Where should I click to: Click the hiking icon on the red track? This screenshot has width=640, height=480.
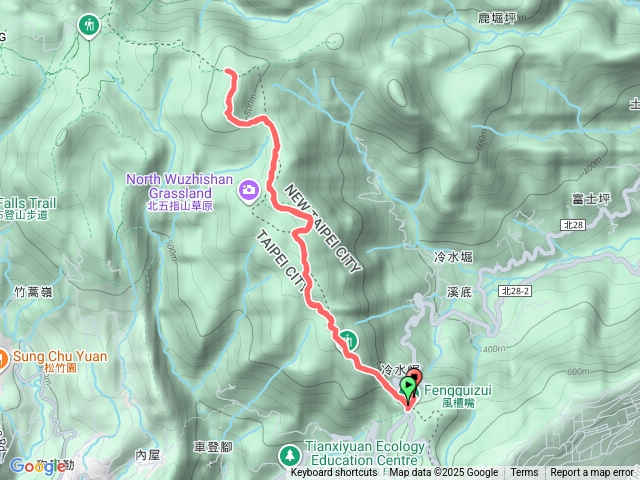tap(348, 339)
